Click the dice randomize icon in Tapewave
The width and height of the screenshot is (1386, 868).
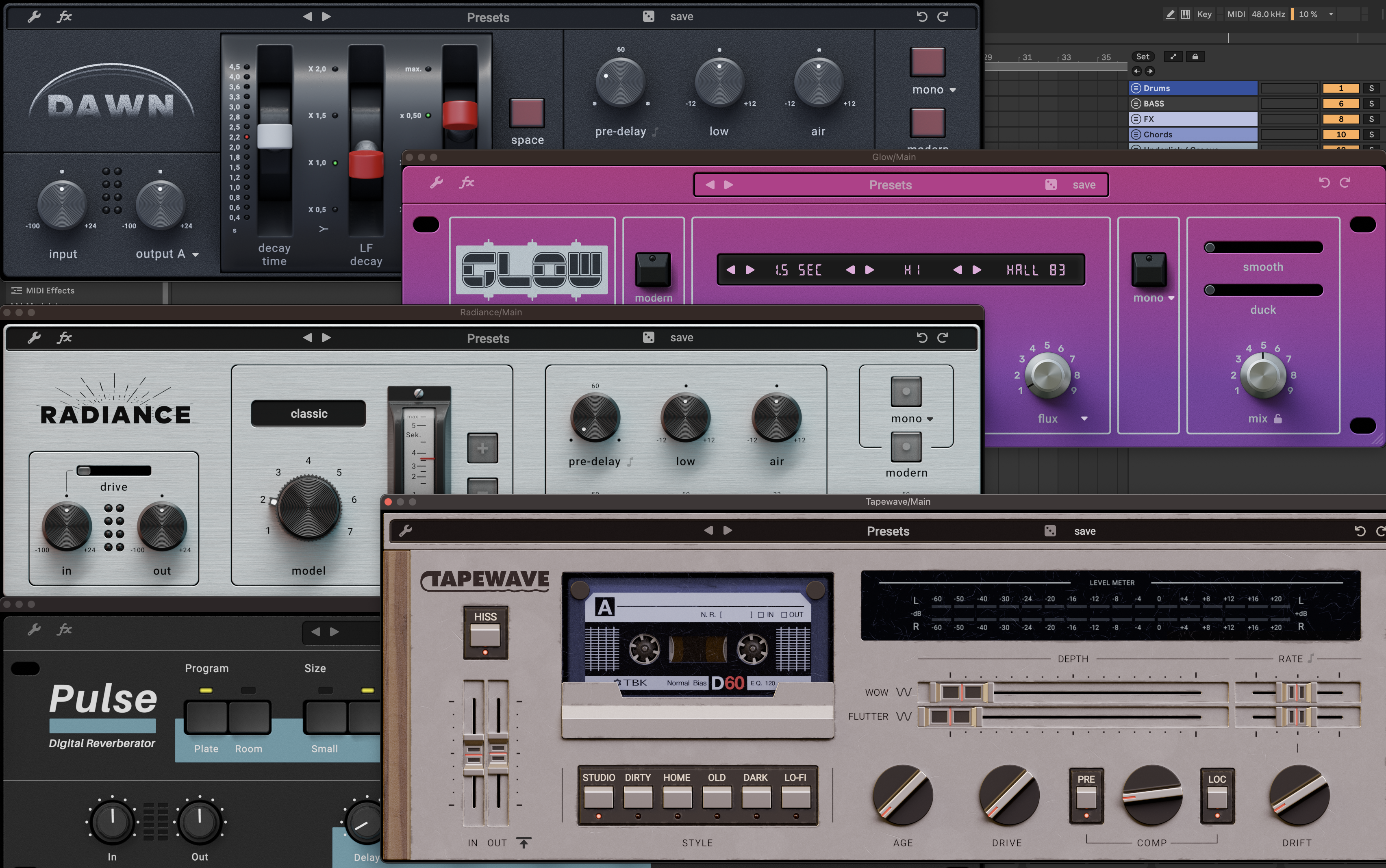pos(1050,530)
